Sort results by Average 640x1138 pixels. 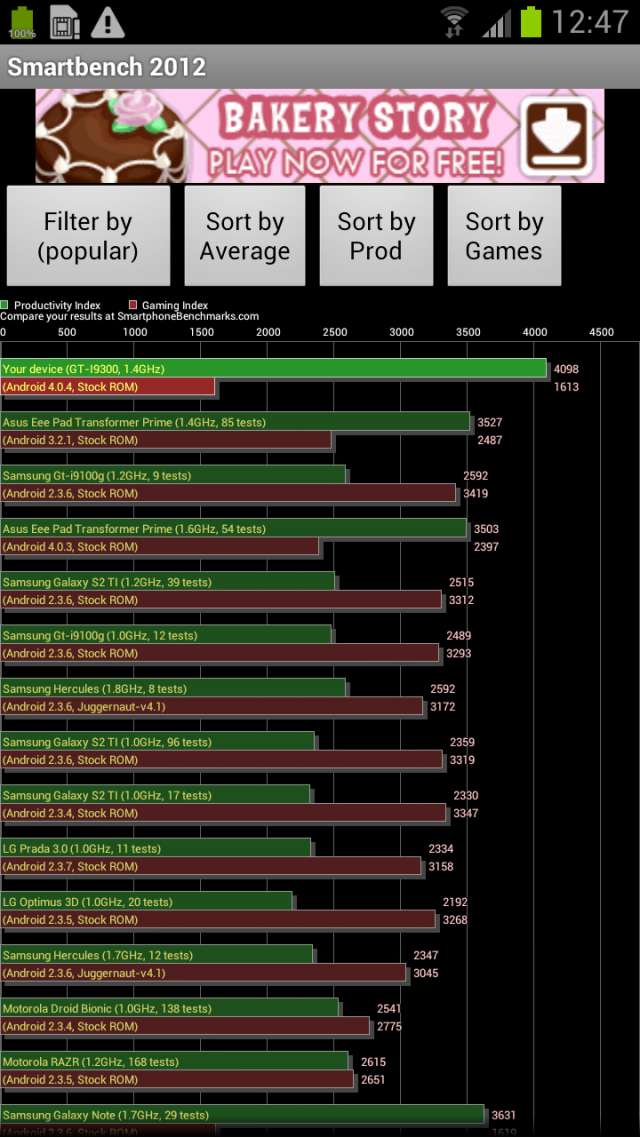(245, 236)
